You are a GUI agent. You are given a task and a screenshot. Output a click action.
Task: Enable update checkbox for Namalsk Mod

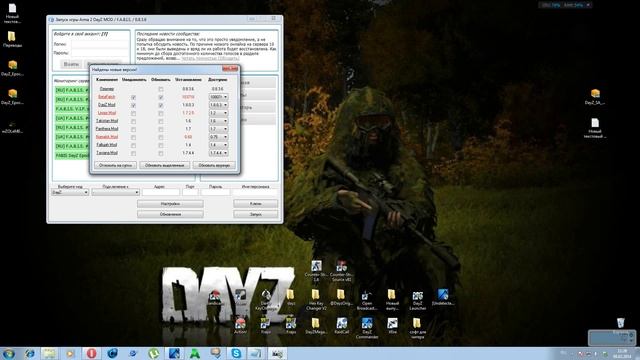pyautogui.click(x=161, y=137)
